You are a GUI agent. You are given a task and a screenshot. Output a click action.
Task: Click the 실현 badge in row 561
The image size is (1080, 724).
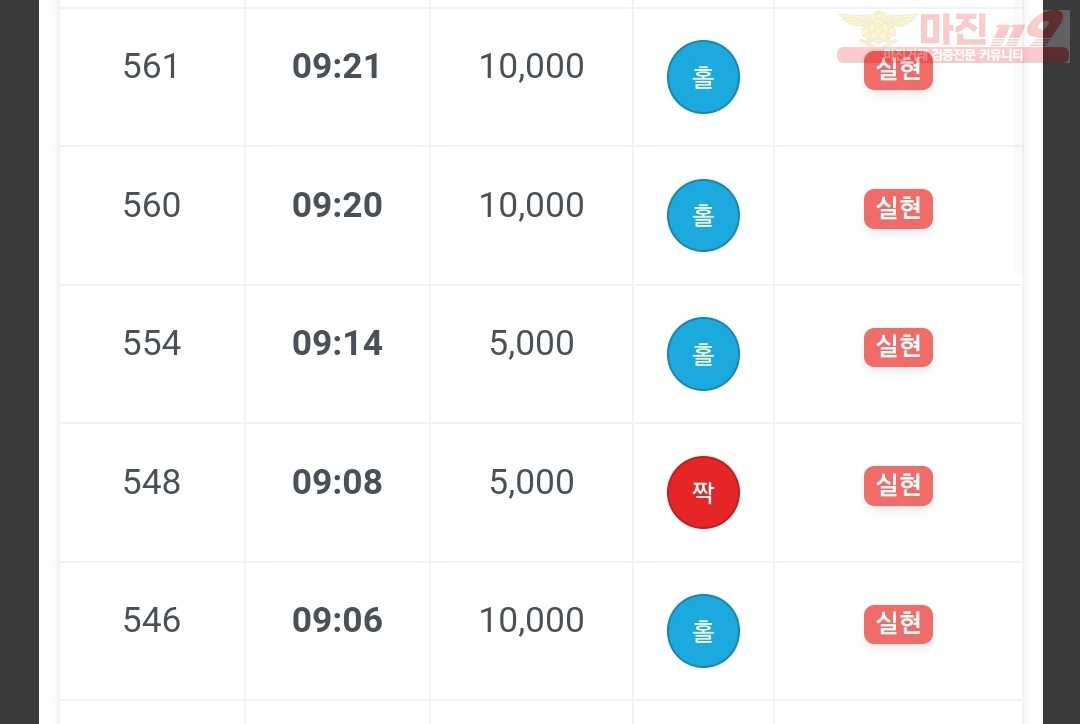pos(898,70)
